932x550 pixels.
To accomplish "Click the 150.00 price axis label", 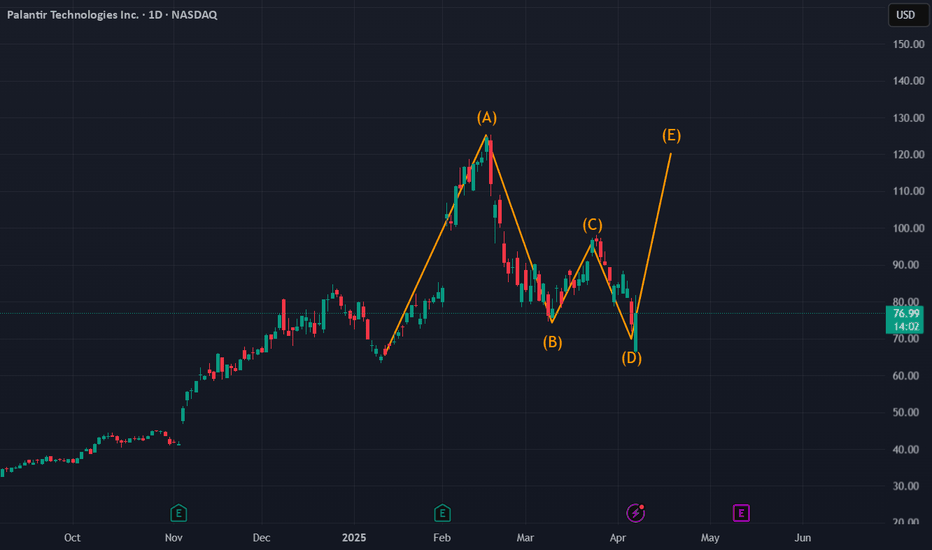I will click(909, 44).
